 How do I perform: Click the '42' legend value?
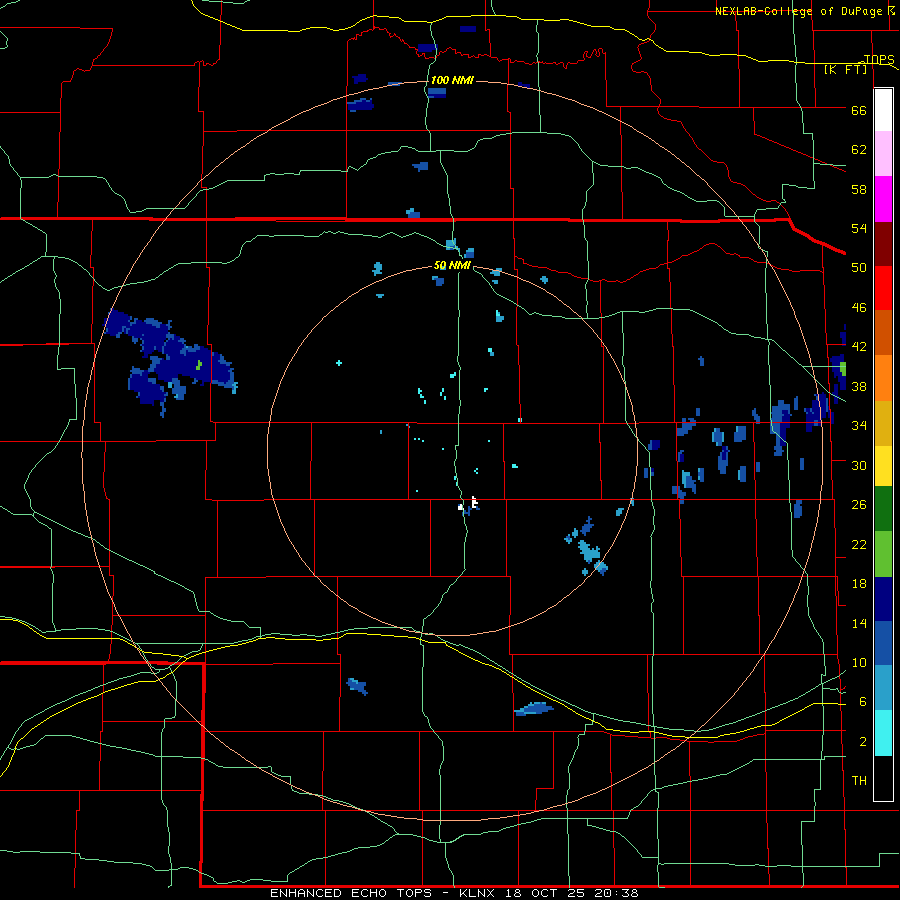pyautogui.click(x=859, y=347)
